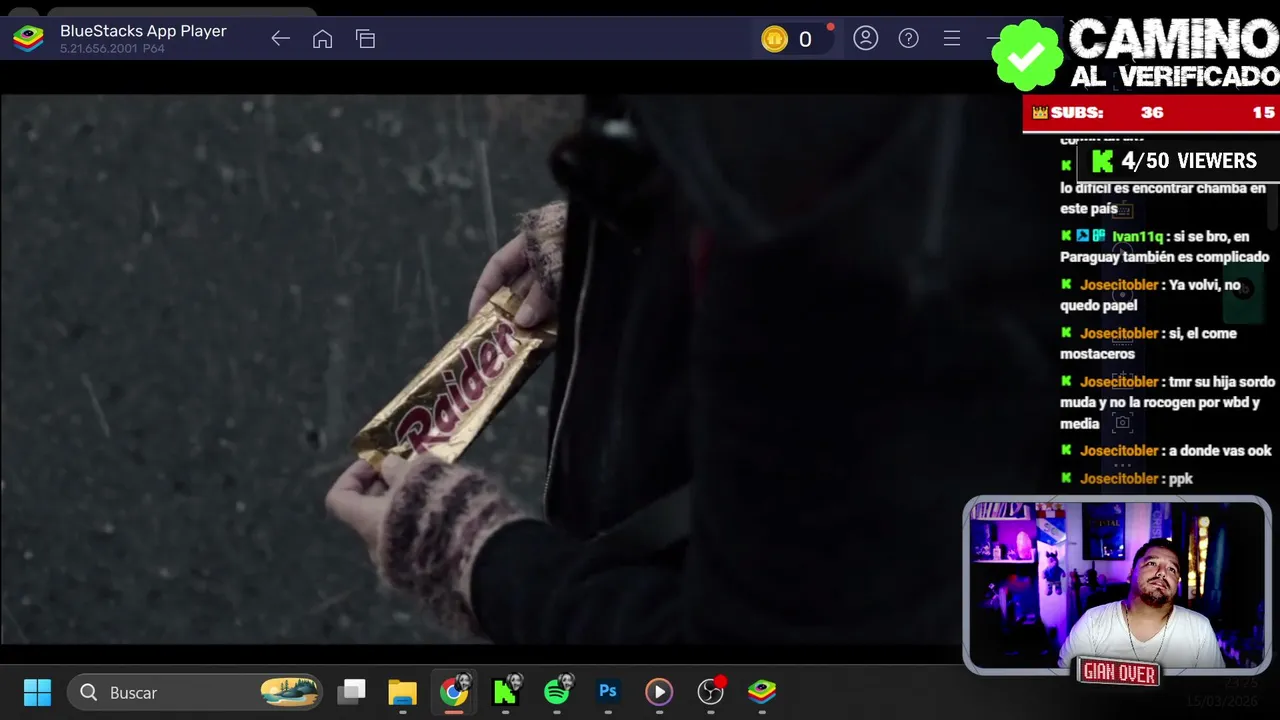
Task: Click chat message 'si, el come mostaceros'
Action: [1149, 343]
